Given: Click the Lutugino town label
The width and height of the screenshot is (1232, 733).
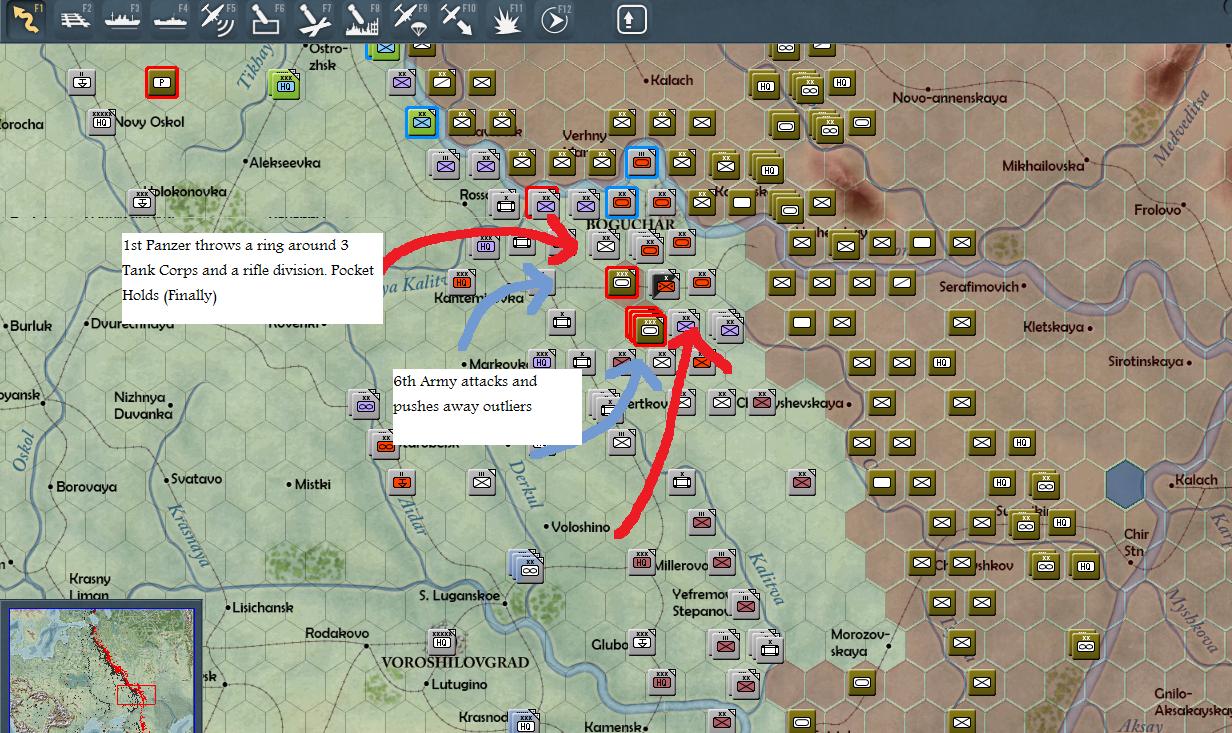Looking at the screenshot, I should [458, 685].
